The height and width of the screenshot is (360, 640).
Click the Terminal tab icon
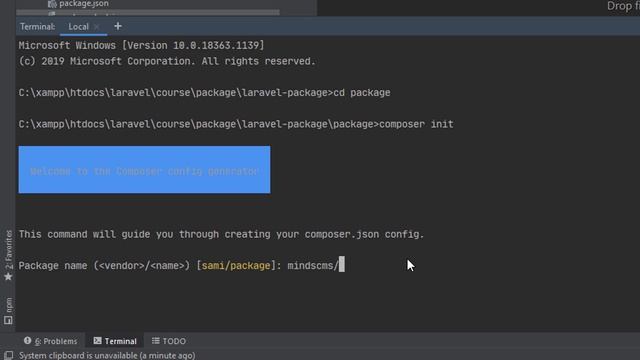[x=97, y=340]
